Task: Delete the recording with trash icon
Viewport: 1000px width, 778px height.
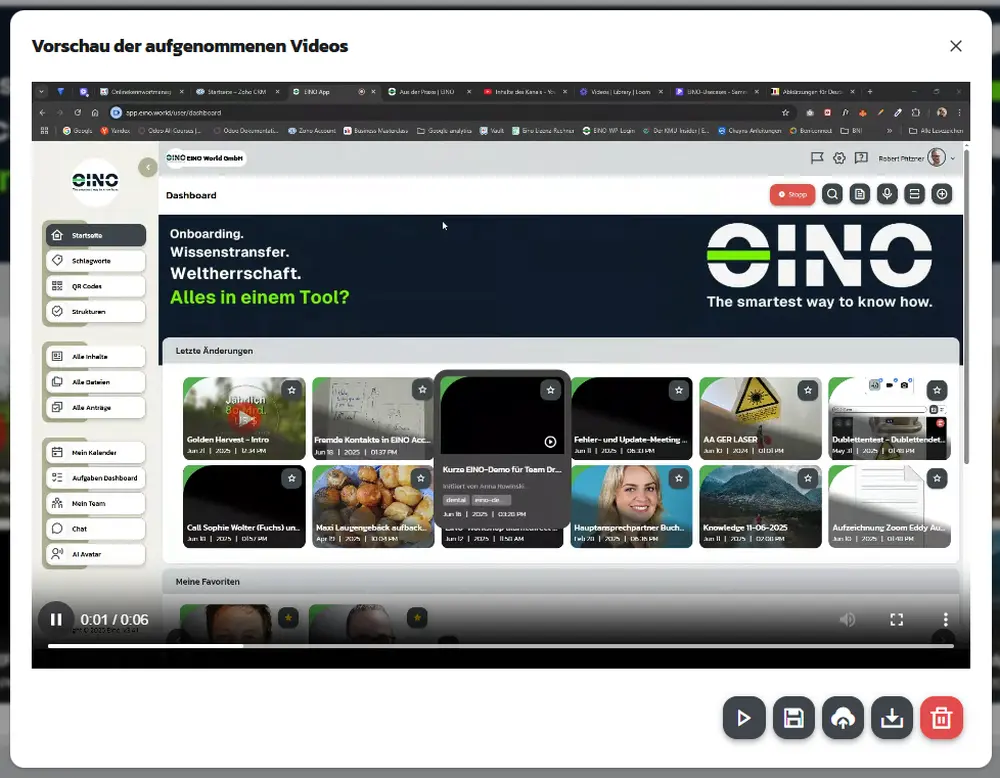Action: tap(941, 718)
